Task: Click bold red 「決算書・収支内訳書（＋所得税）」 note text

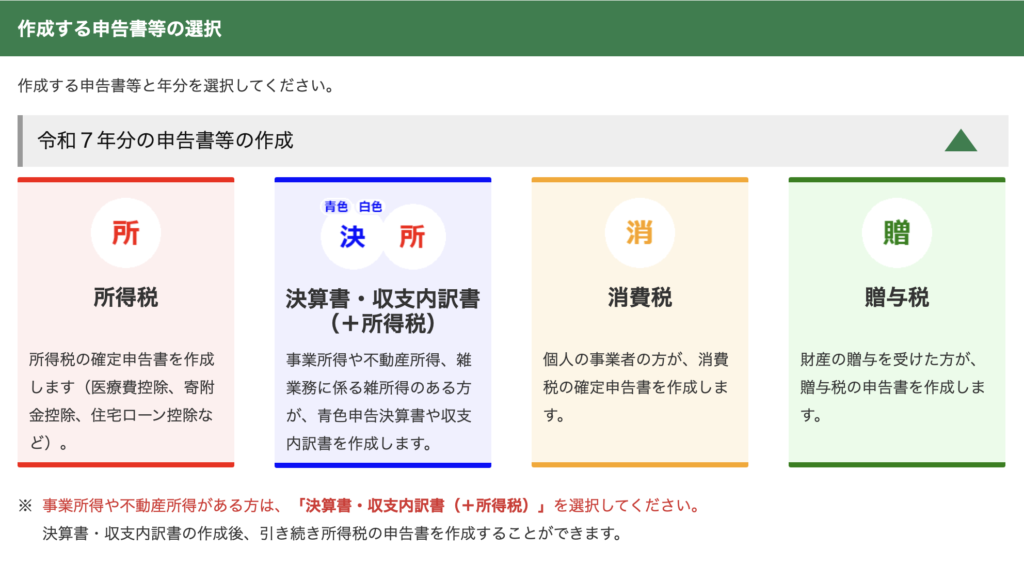Action: pyautogui.click(x=425, y=505)
